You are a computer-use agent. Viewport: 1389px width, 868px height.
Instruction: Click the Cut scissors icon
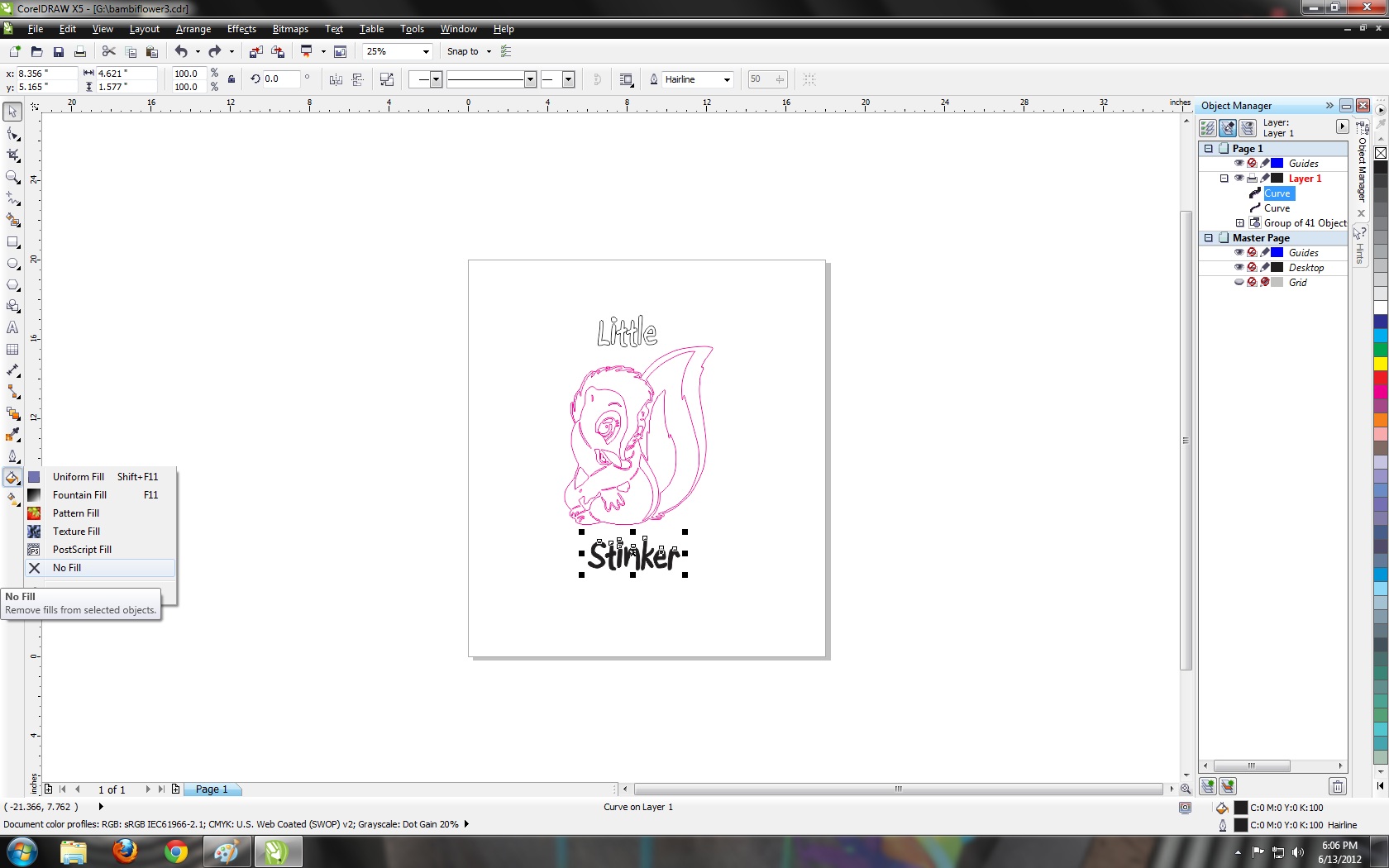pos(108,51)
